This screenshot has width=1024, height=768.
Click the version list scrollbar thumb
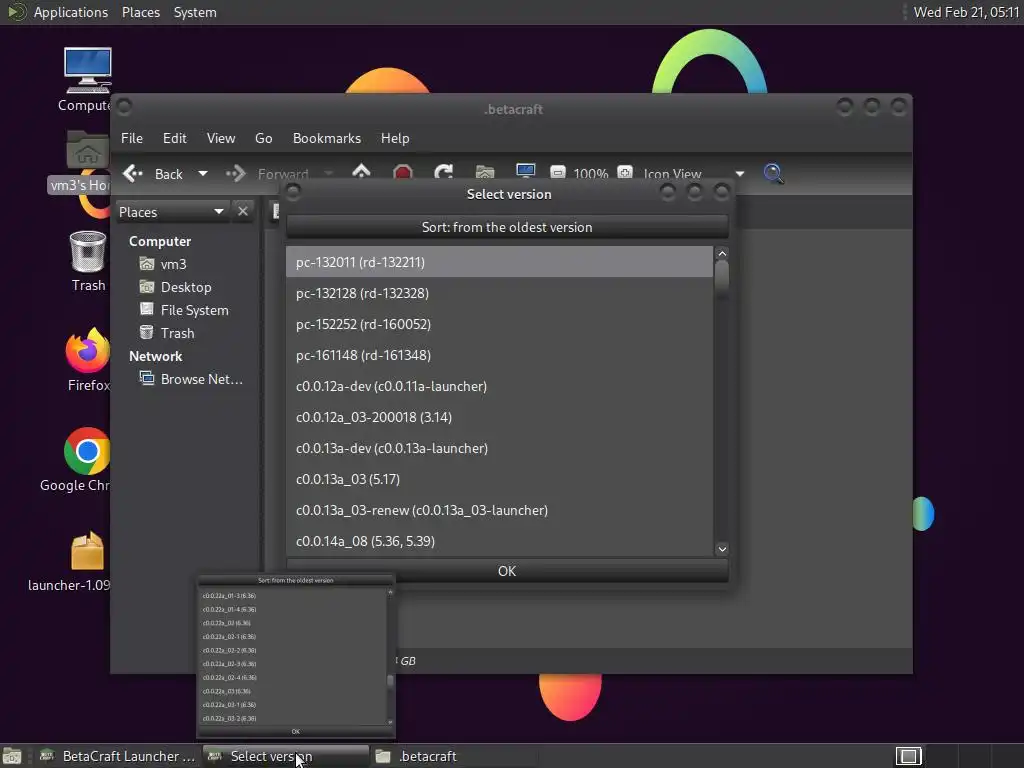coord(722,280)
